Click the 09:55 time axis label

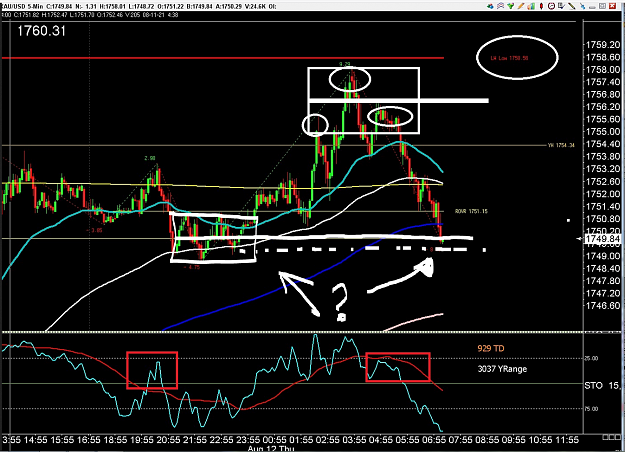513,440
